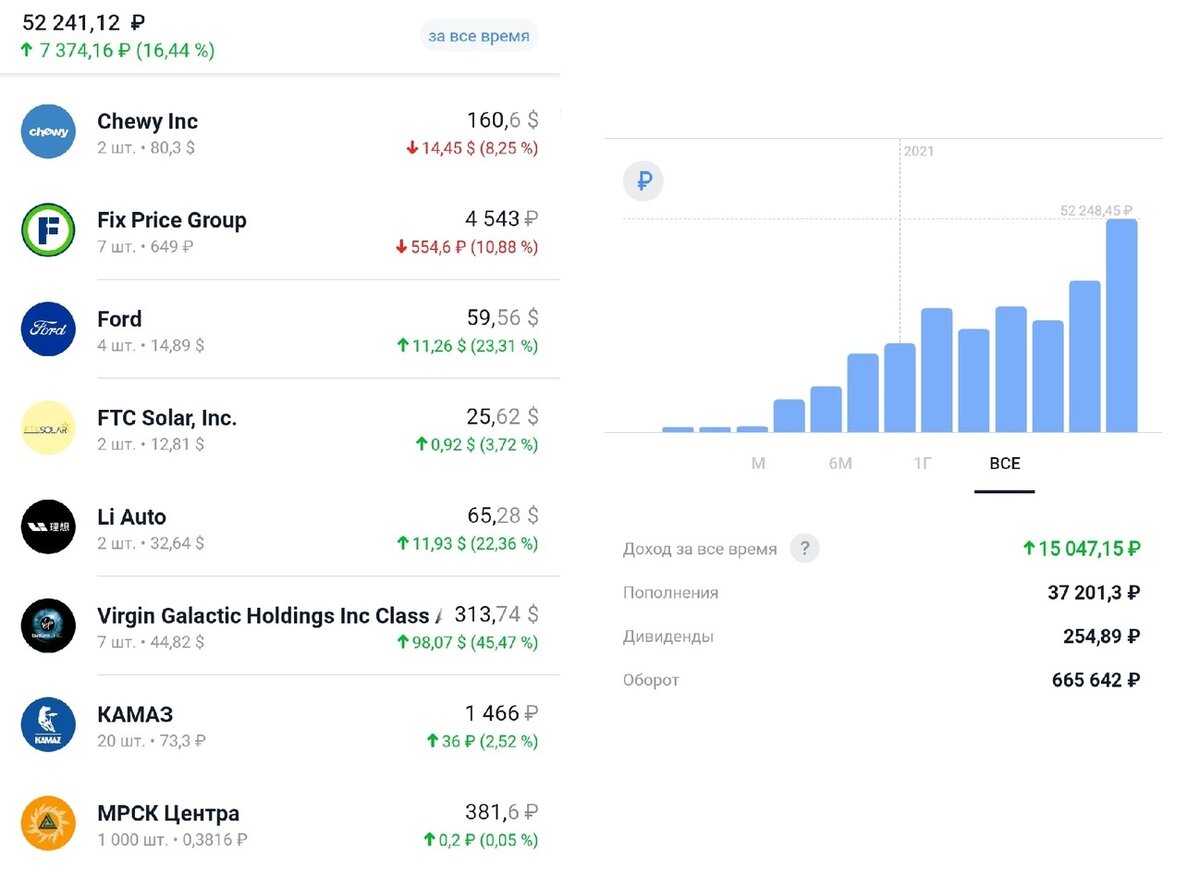This screenshot has width=1200, height=890.
Task: Tap Virgin Galactic gain 98,07 $ (45,47 %)
Action: click(x=468, y=642)
